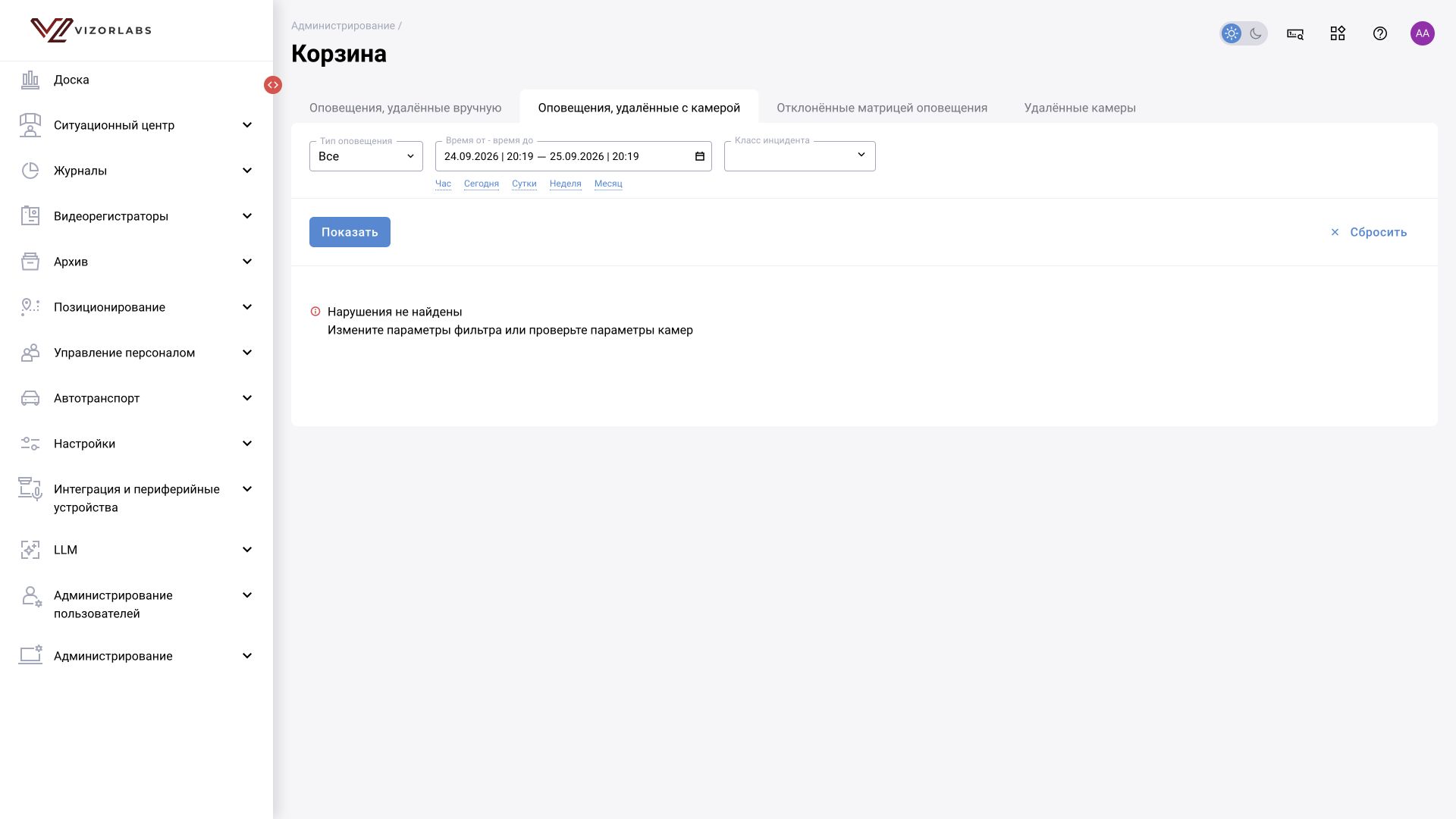Viewport: 1456px width, 819px height.
Task: Open the Класс инцидента dropdown
Action: click(x=800, y=156)
